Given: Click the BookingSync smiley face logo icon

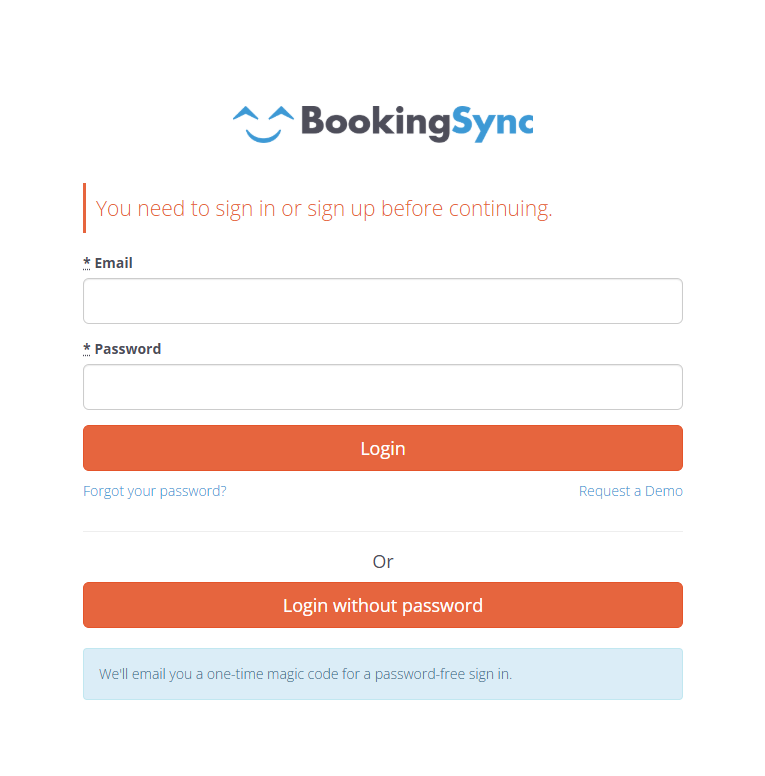Looking at the screenshot, I should 263,124.
